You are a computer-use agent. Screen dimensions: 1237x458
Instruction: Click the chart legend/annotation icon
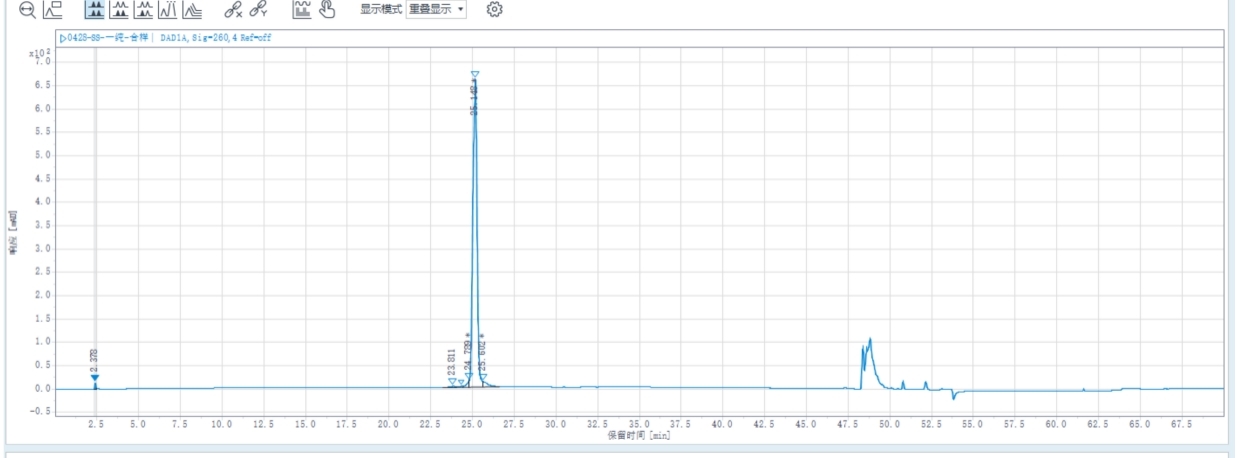(x=53, y=10)
